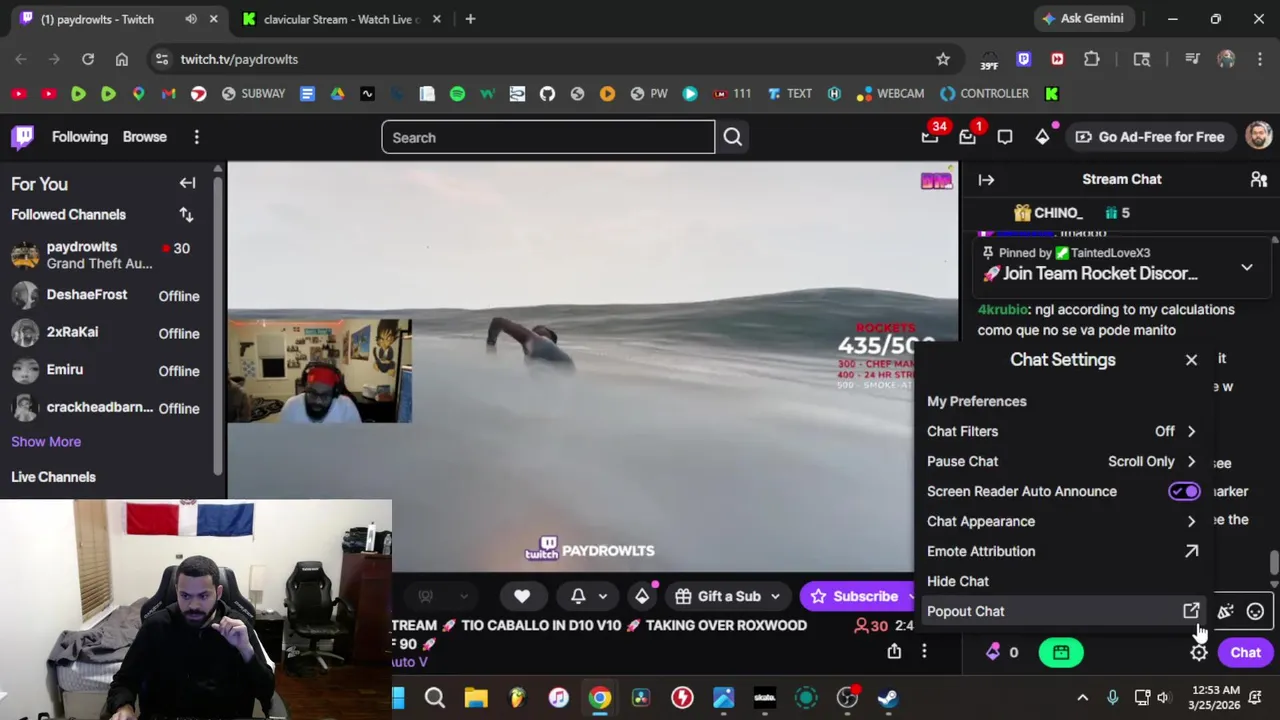Open a new Chrome tab

(x=470, y=19)
